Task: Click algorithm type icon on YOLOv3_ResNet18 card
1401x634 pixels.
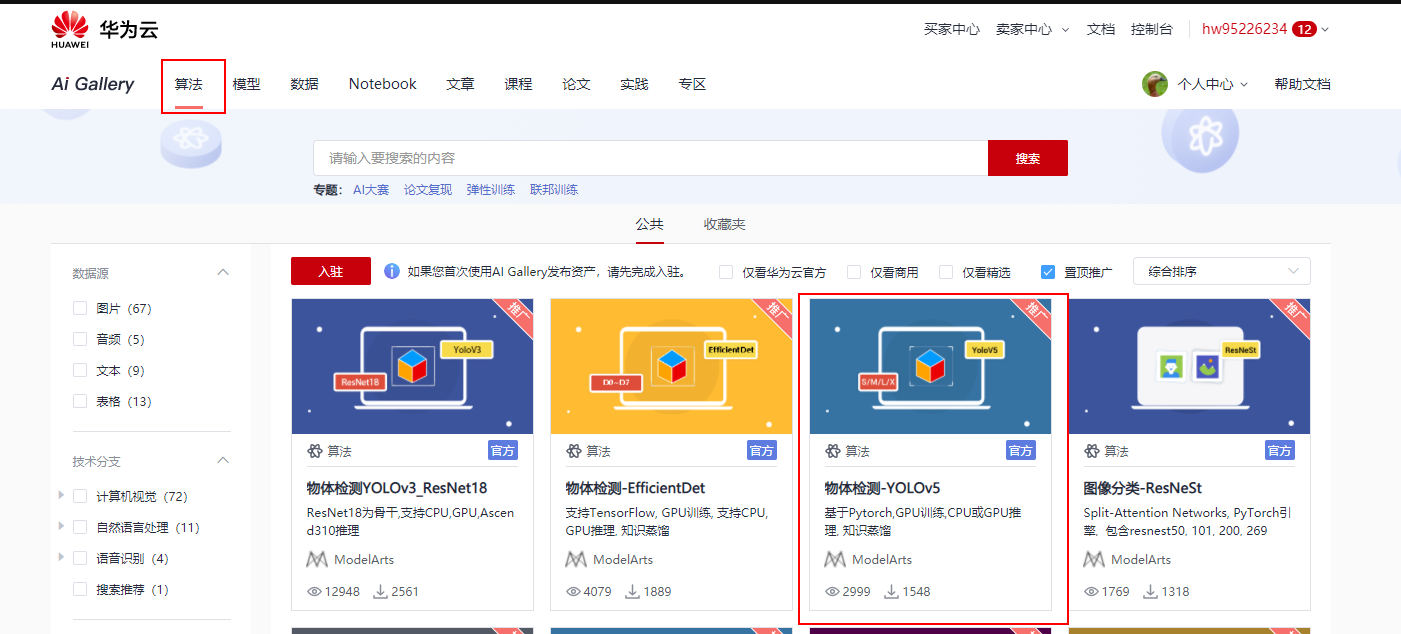Action: tap(315, 451)
